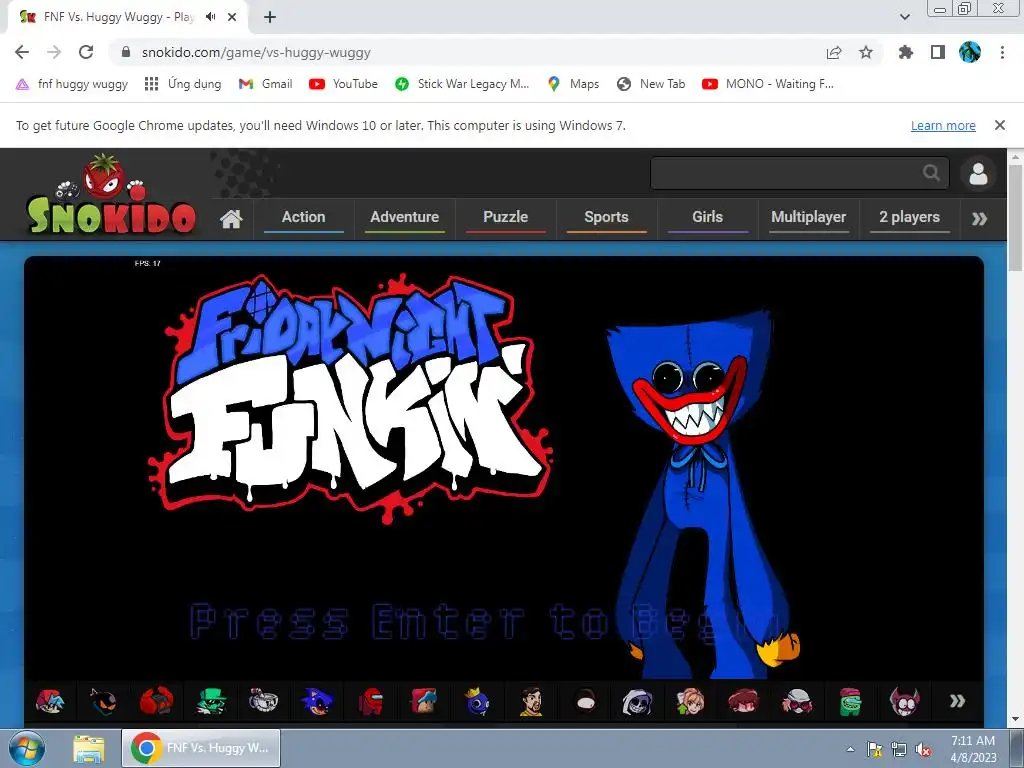Open the blocky red-cap character icon
Image resolution: width=1024 pixels, height=768 pixels.
424,701
